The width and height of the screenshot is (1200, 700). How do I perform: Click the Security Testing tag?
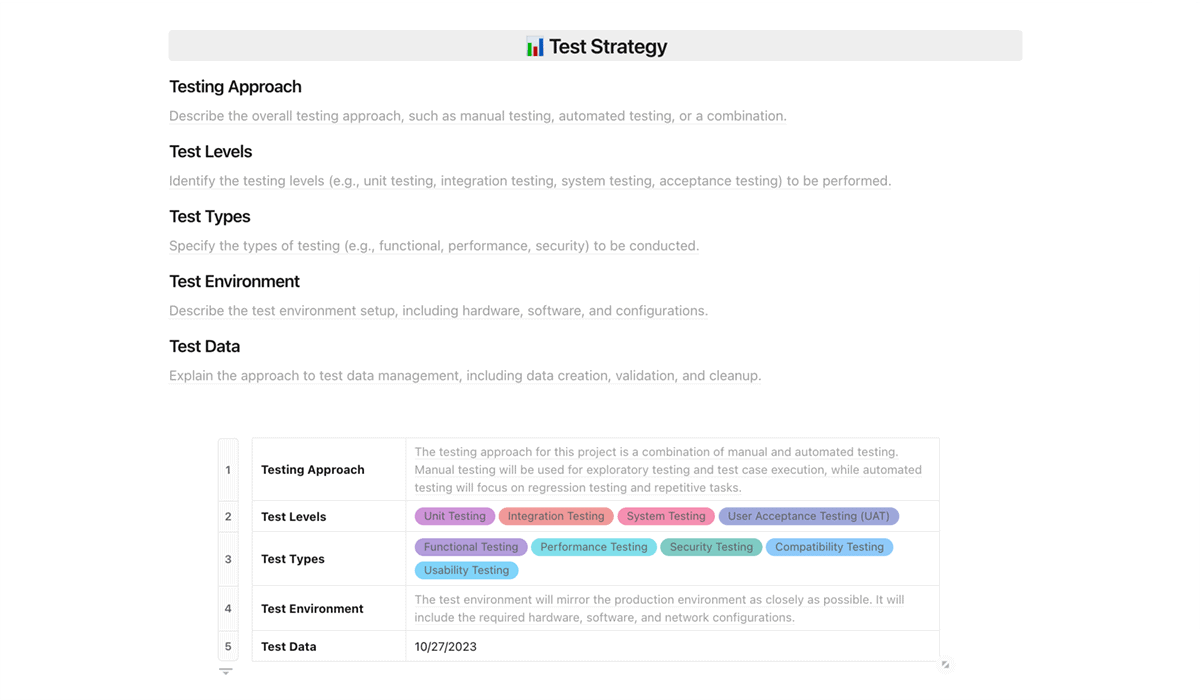(711, 547)
